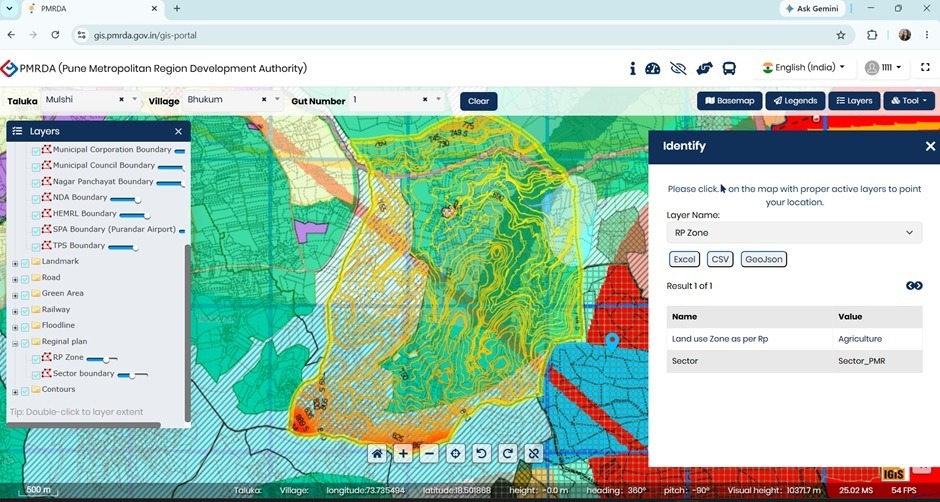Select the PMRDA browser tab
The height and width of the screenshot is (502, 940).
pyautogui.click(x=93, y=9)
